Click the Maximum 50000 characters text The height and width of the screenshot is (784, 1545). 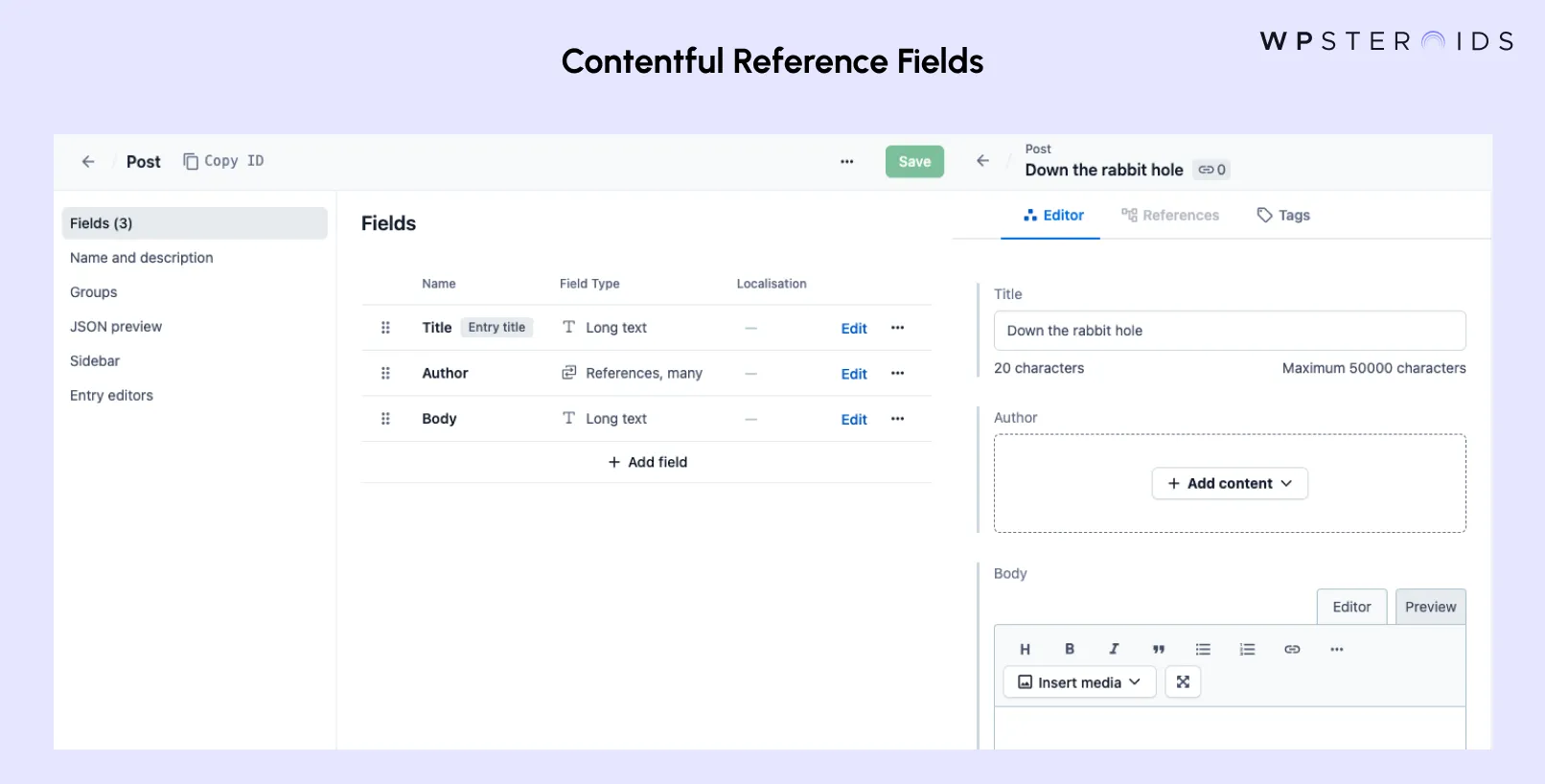pyautogui.click(x=1373, y=368)
